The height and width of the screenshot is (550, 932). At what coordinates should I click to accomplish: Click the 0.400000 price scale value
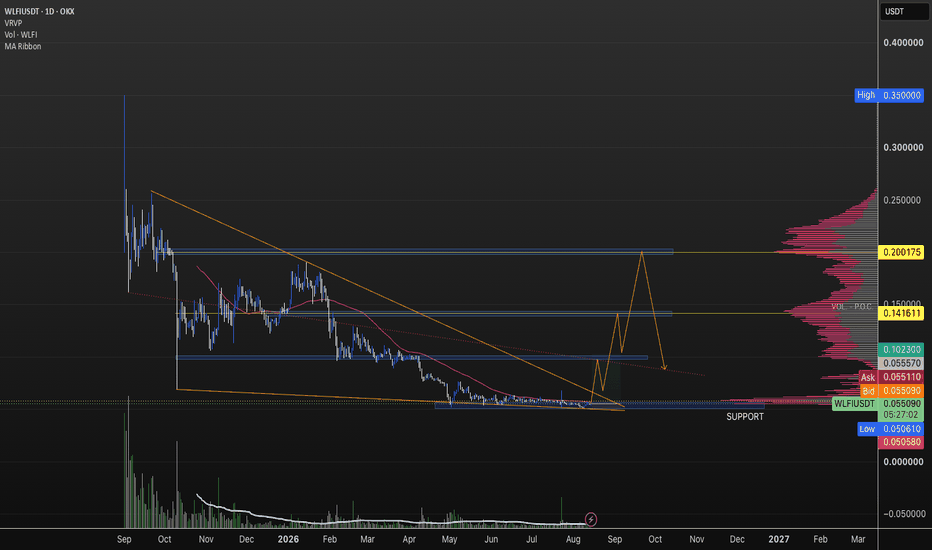[x=903, y=43]
